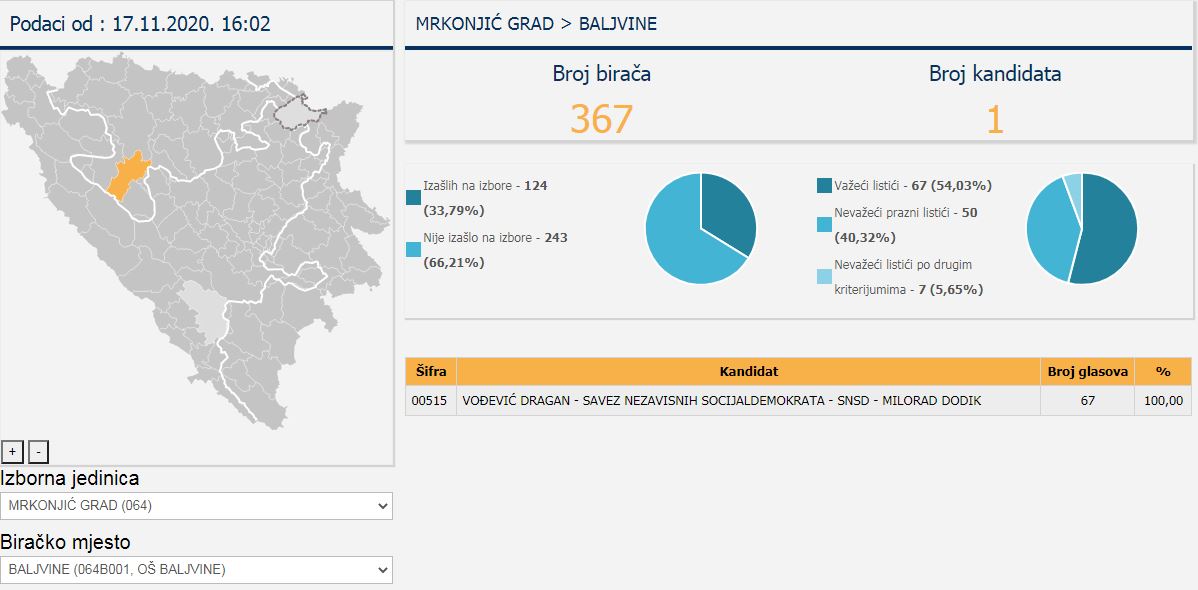Click the Nevažeći prazni listići legend swatch
The image size is (1198, 590).
[824, 224]
